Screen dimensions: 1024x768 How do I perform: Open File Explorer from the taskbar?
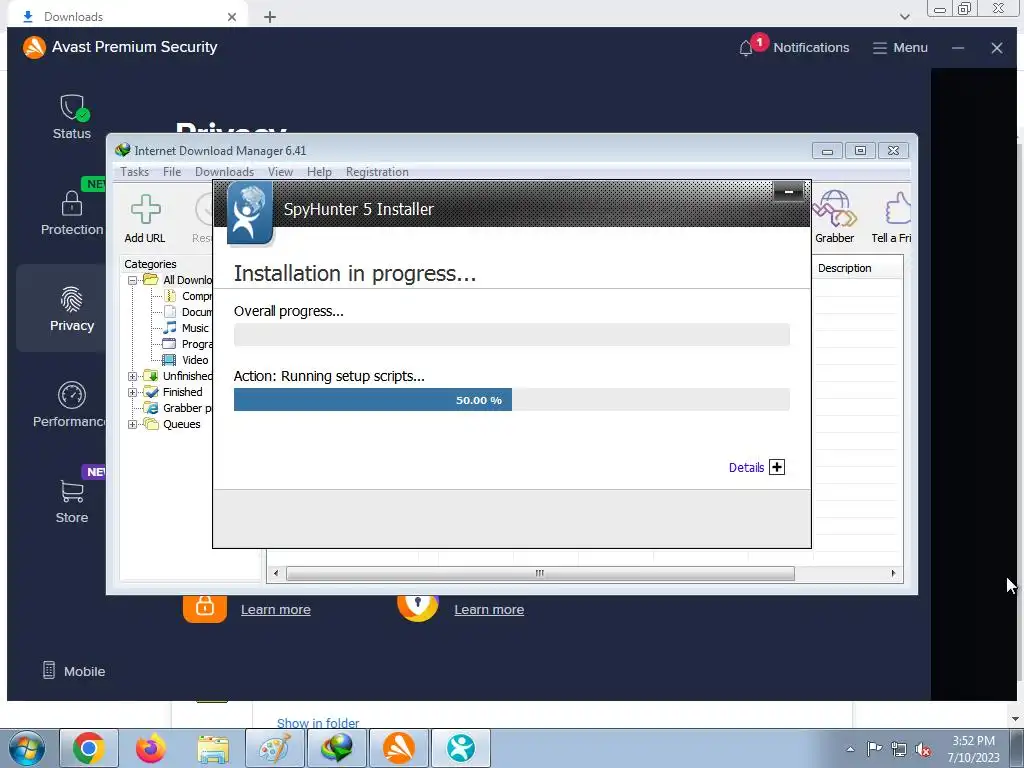(213, 748)
